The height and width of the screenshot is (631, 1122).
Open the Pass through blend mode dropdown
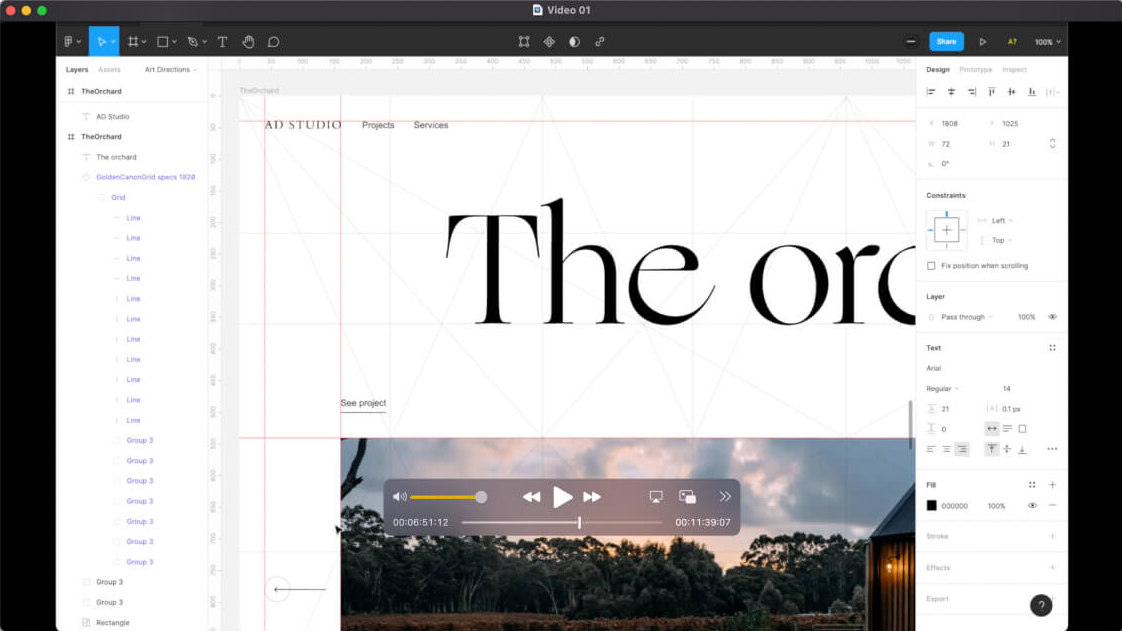[x=965, y=317]
